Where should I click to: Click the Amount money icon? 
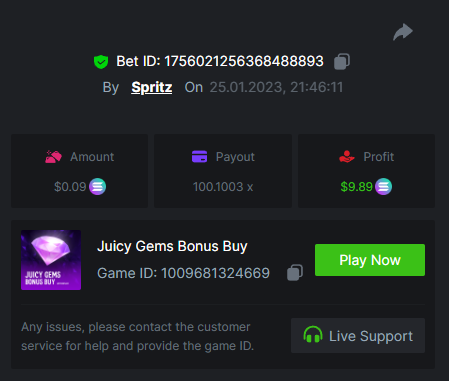(53, 157)
